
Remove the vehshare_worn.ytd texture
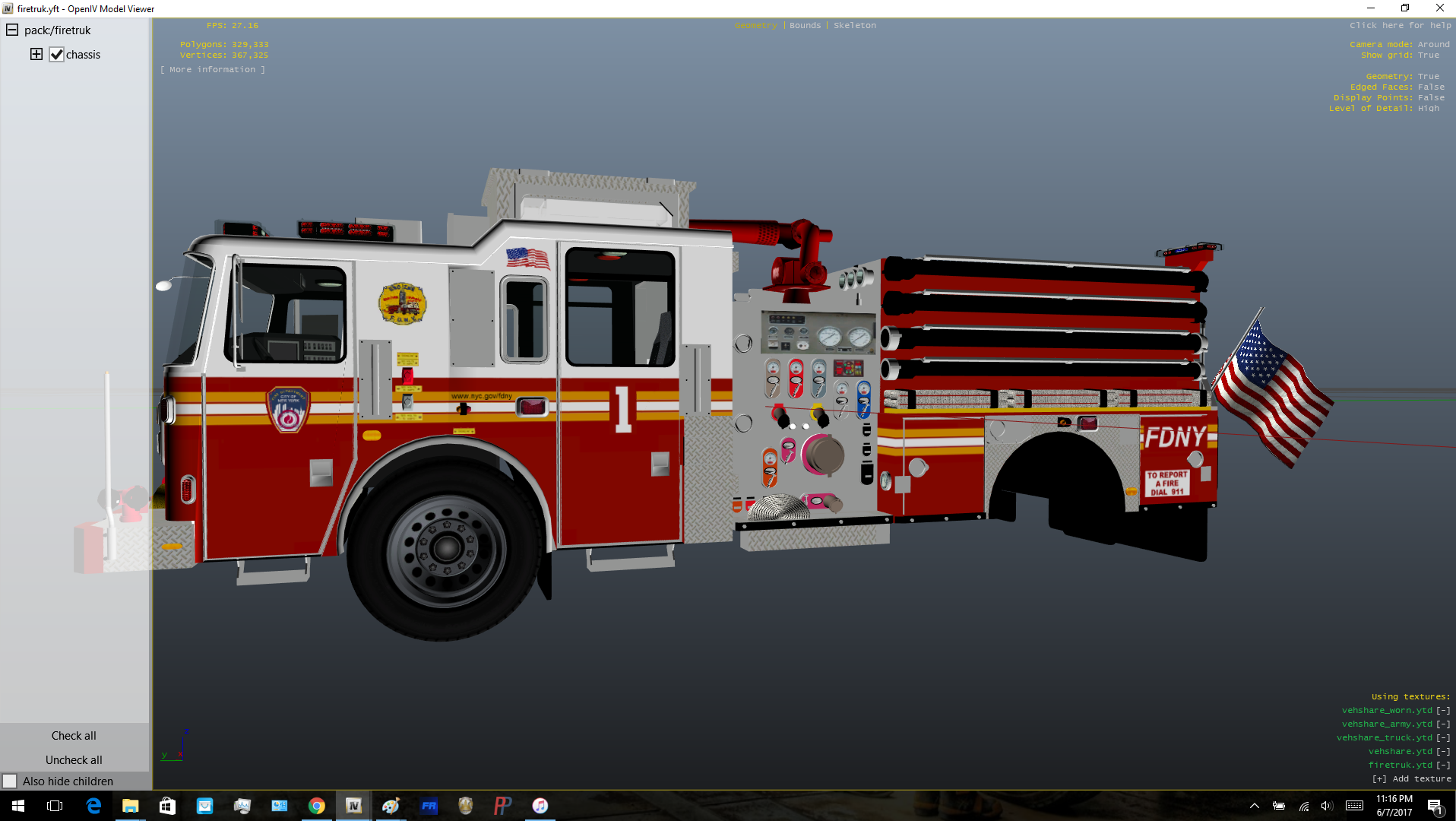(x=1442, y=710)
